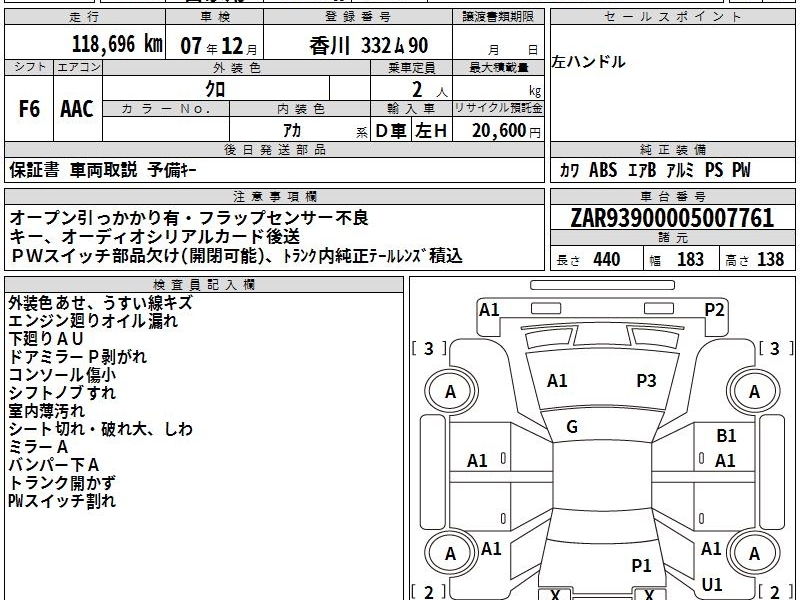Click chassis number ZAR93900005007761
Viewport: 800px width, 600px height.
pyautogui.click(x=672, y=218)
